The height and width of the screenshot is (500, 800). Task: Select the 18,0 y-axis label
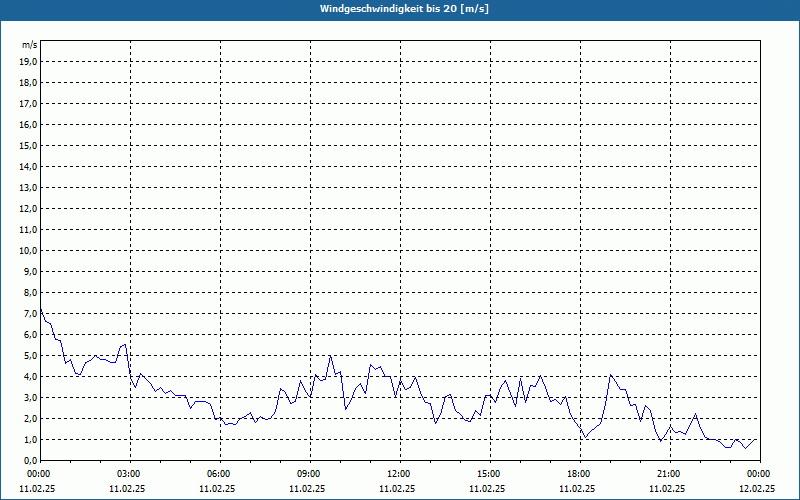[x=28, y=83]
